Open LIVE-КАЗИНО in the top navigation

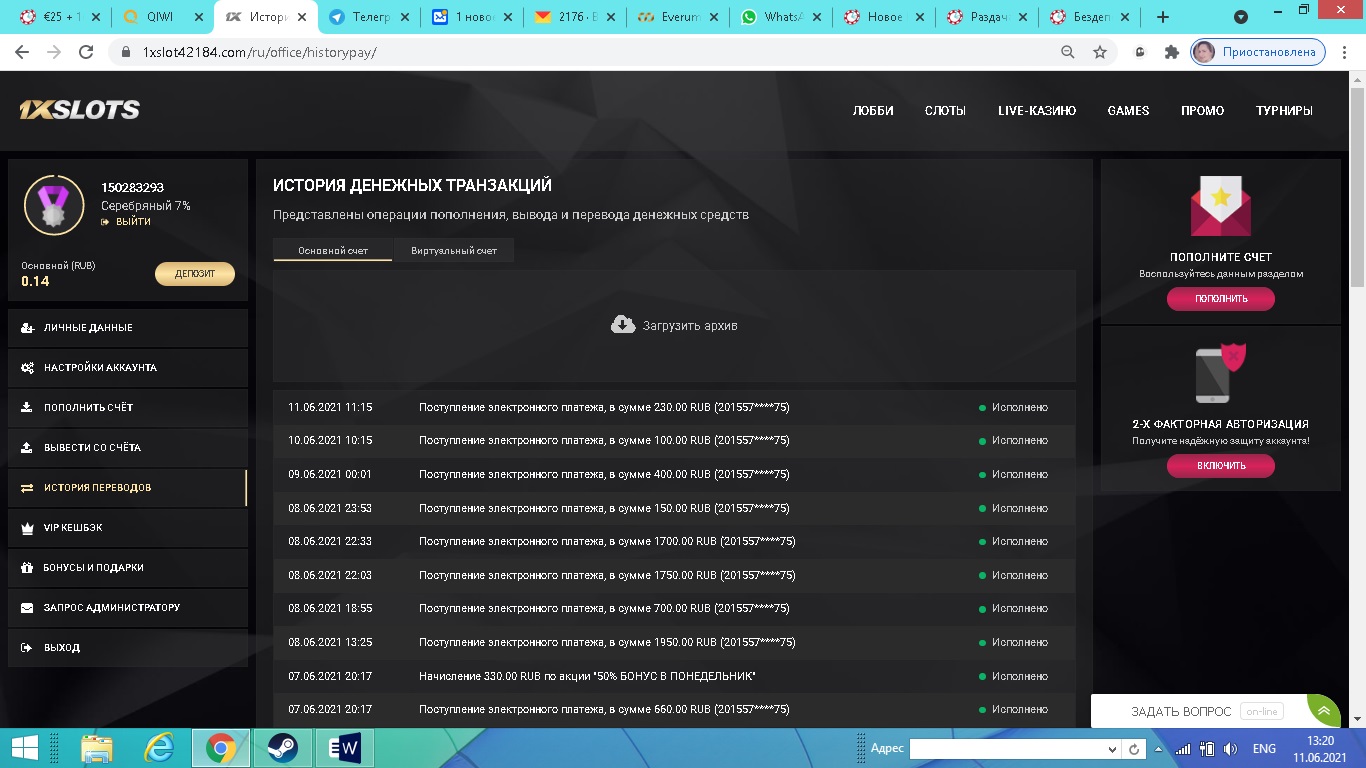point(1037,111)
